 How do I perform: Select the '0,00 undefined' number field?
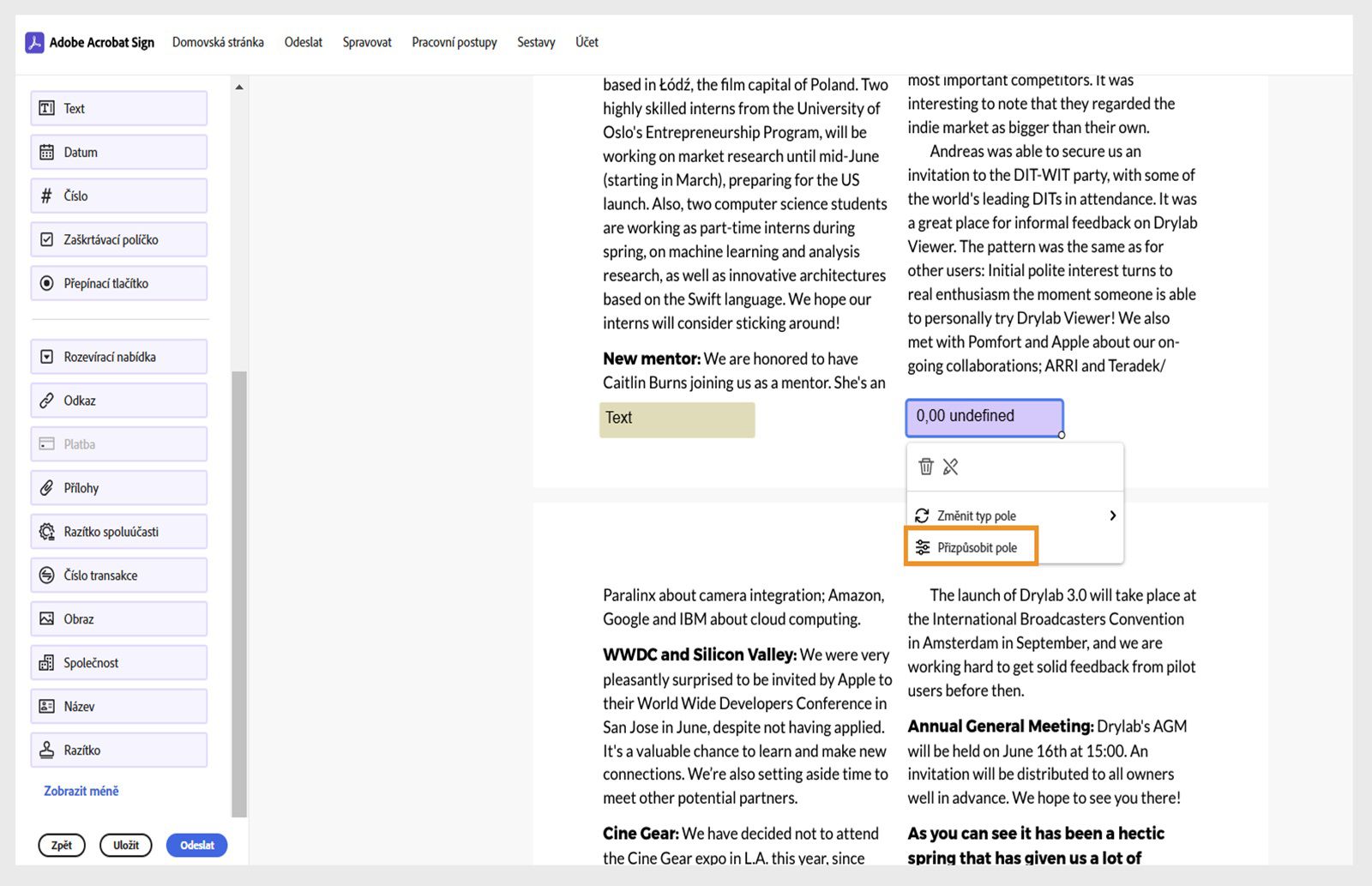tap(984, 417)
